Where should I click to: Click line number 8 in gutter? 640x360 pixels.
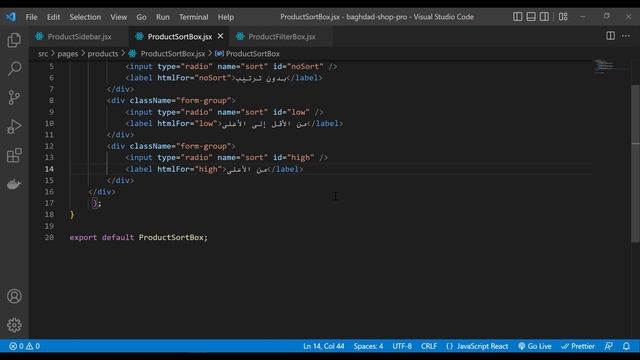pos(51,100)
